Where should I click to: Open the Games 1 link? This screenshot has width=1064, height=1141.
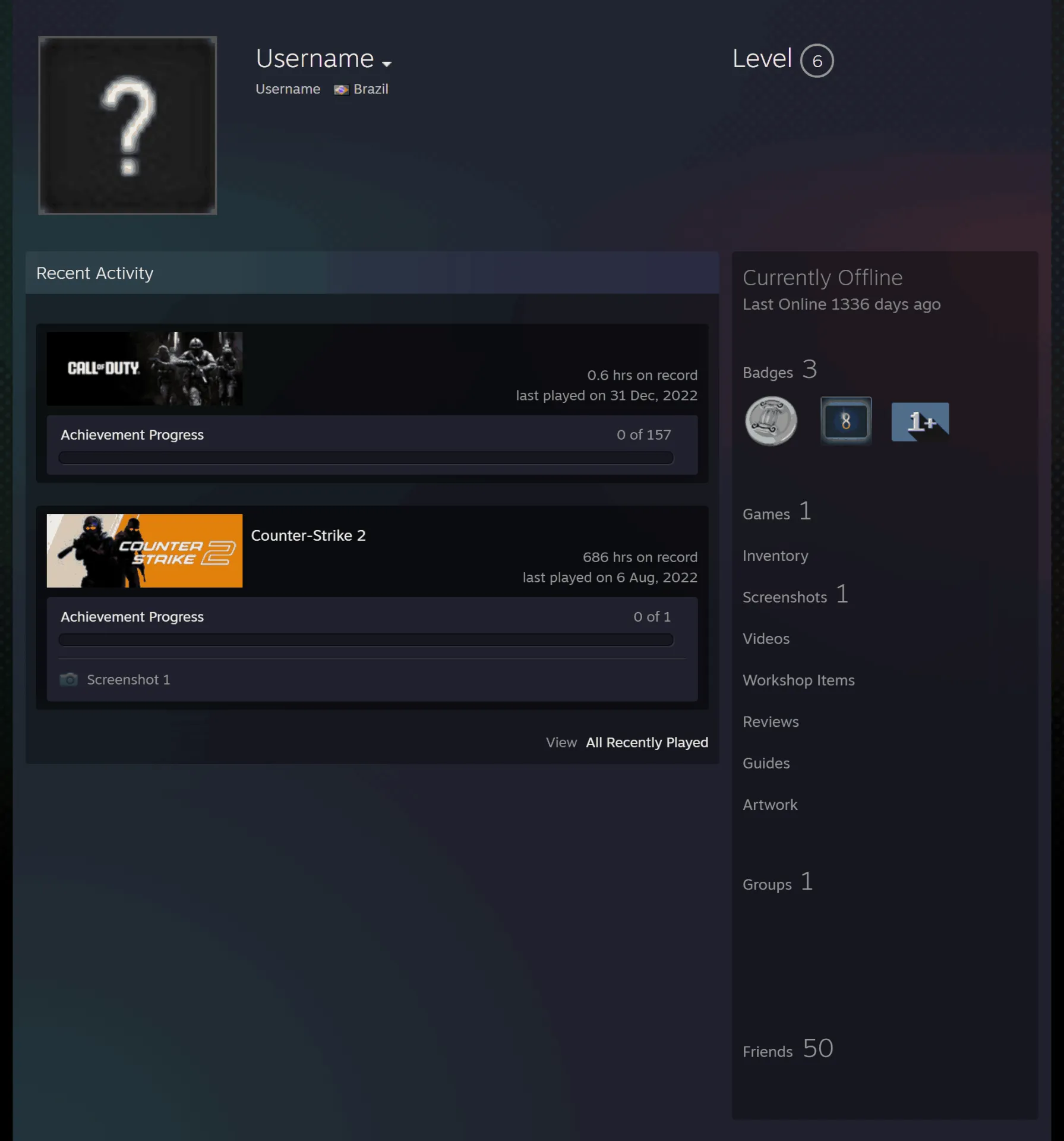tap(777, 512)
